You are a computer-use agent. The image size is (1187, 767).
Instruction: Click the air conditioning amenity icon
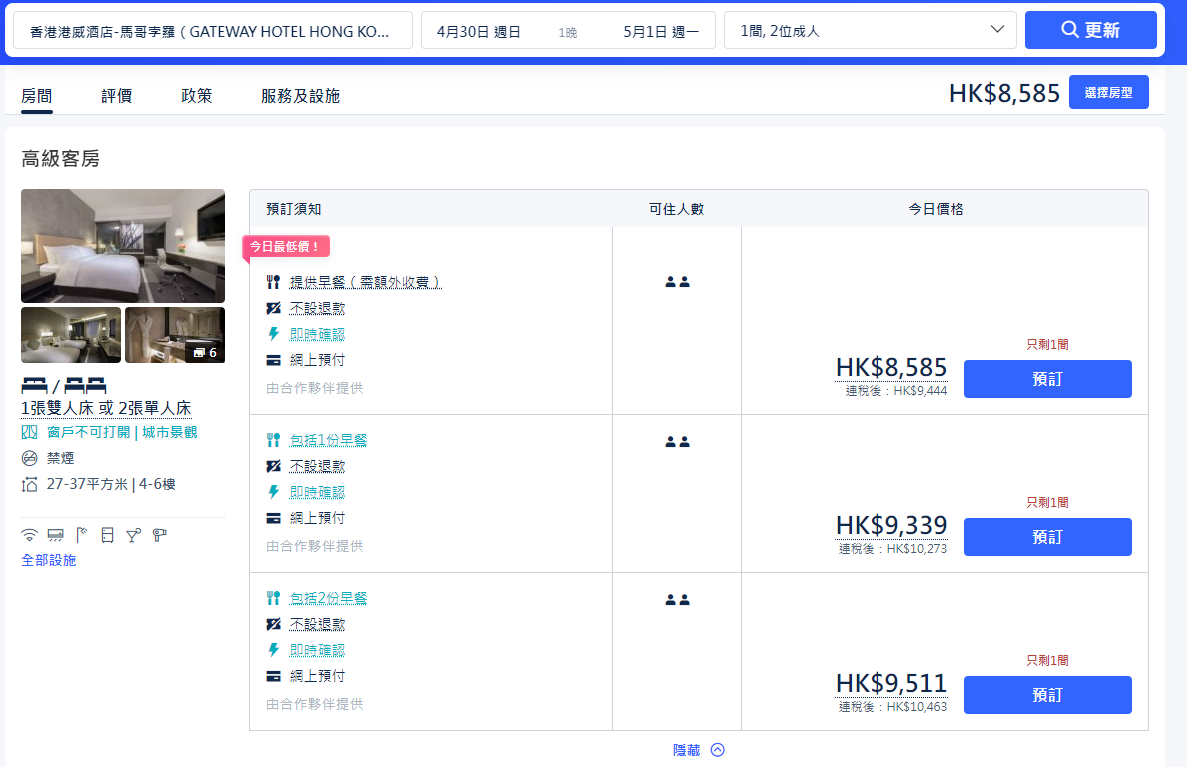[55, 535]
